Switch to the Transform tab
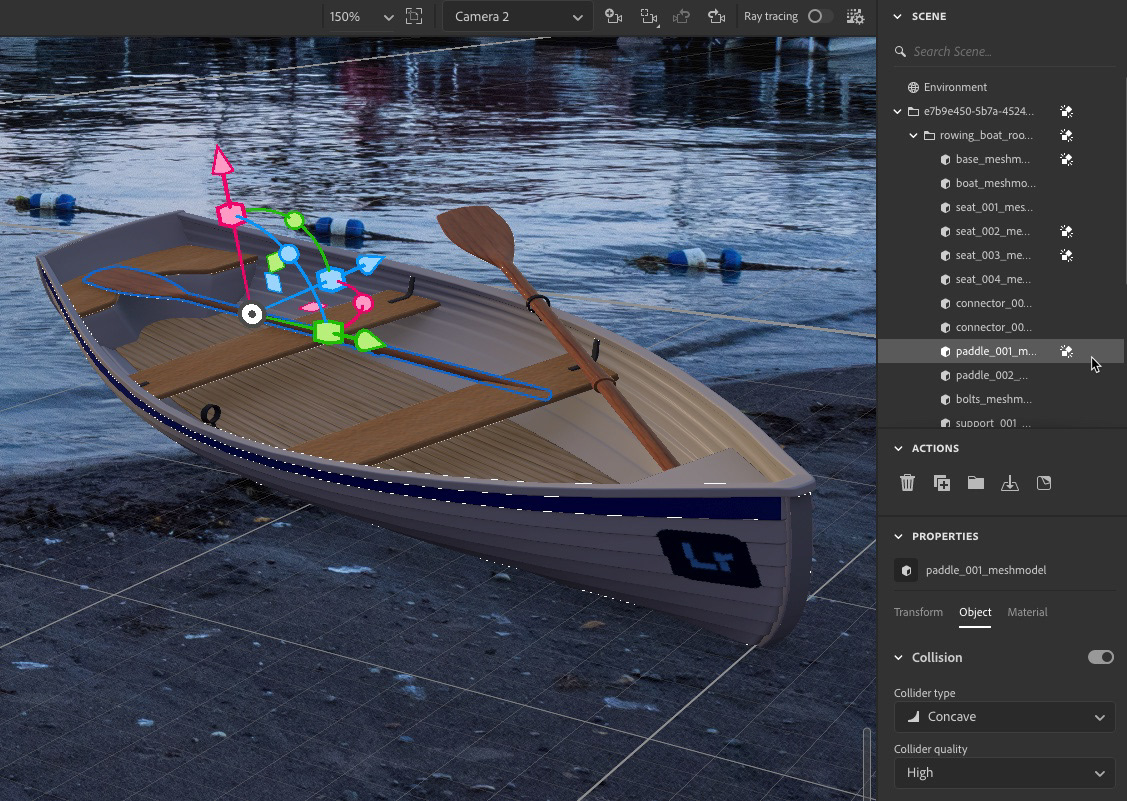1127x801 pixels. (918, 612)
